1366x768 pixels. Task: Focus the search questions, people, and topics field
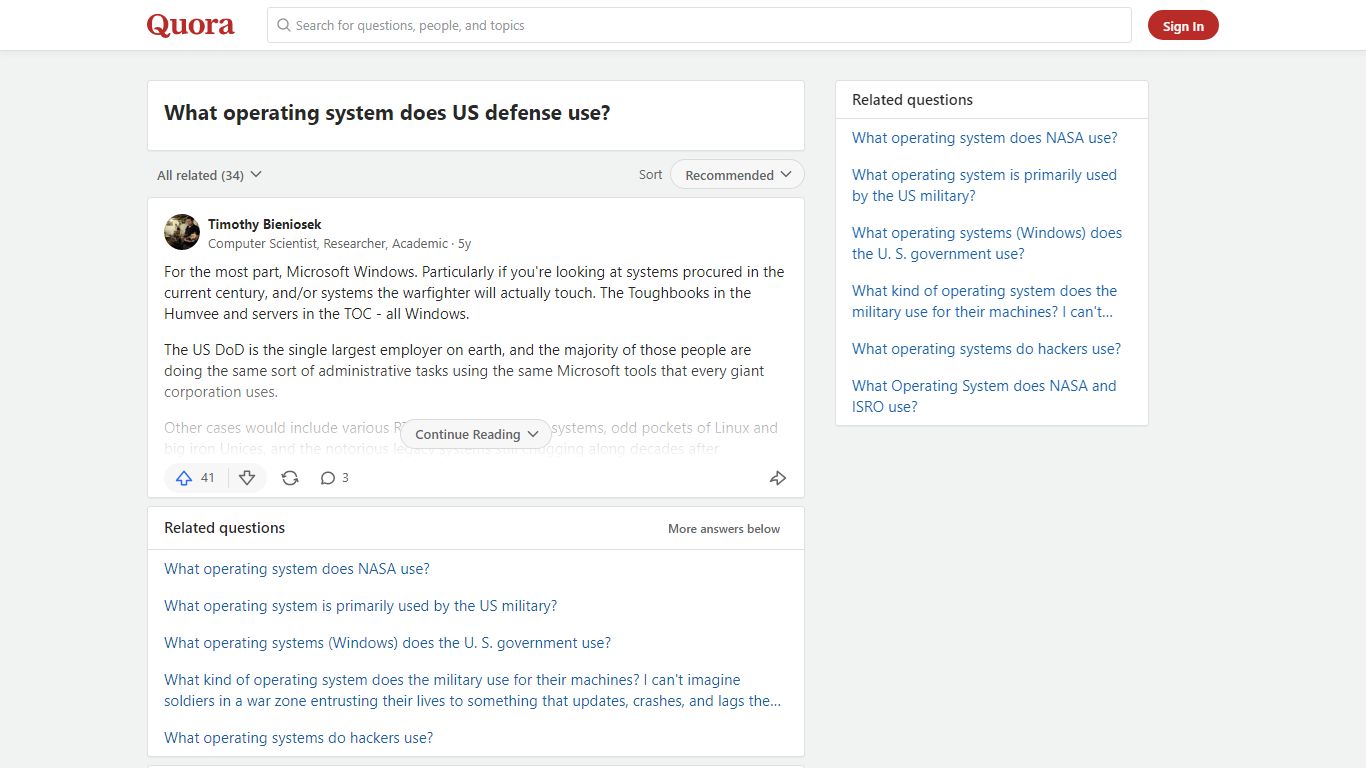click(x=699, y=25)
